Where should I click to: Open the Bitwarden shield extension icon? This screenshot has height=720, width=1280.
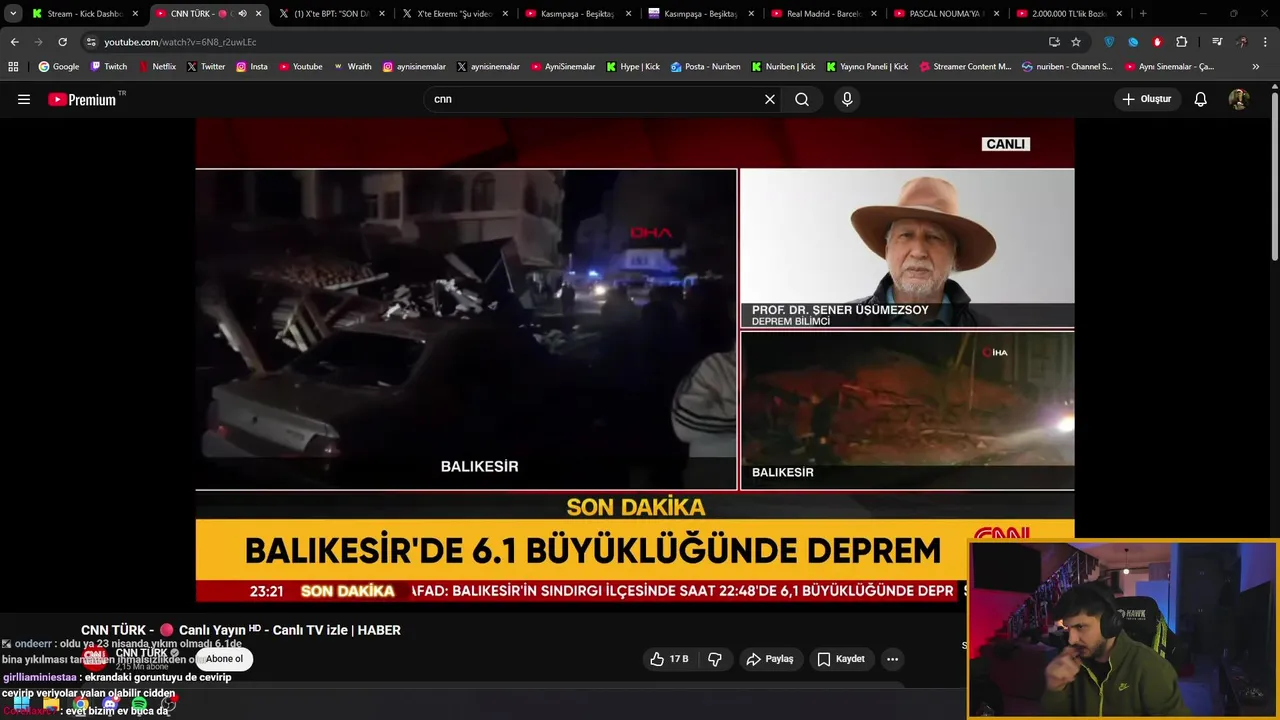click(x=1109, y=42)
